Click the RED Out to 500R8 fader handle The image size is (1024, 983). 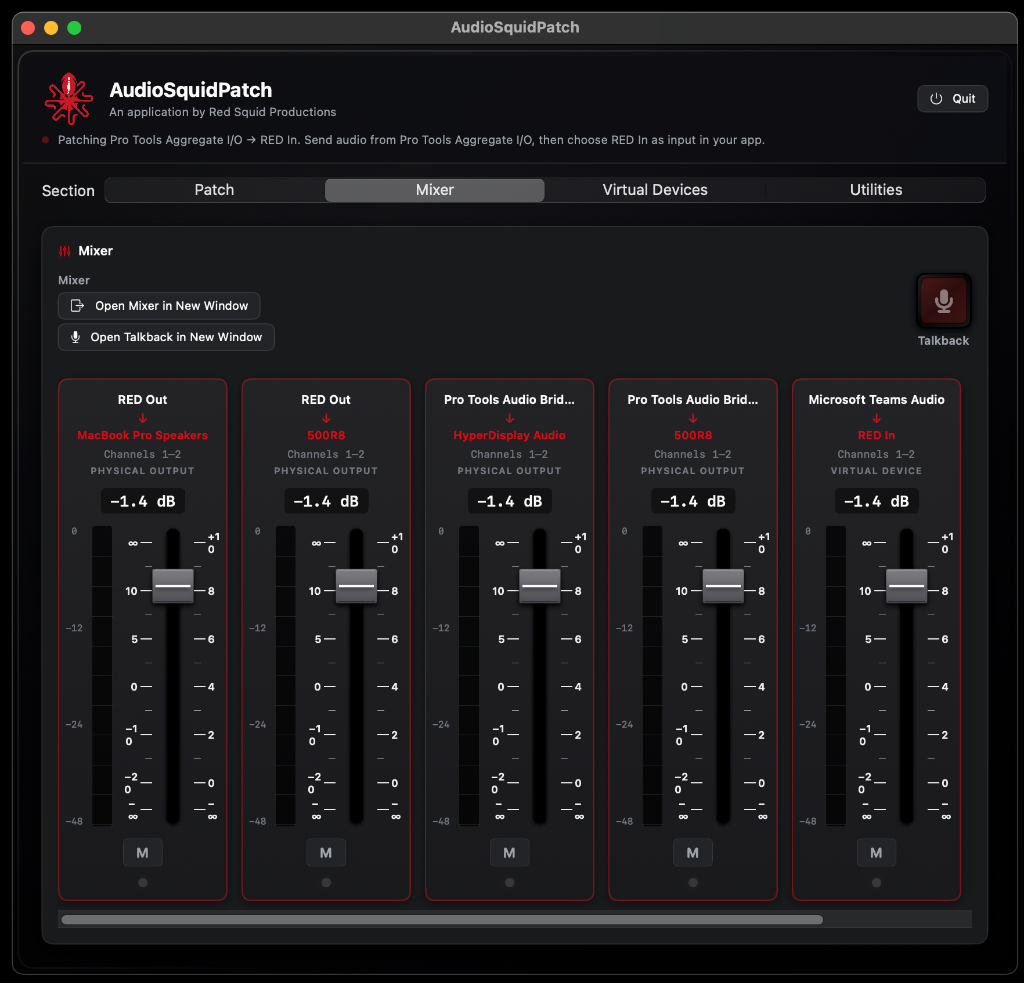click(357, 586)
